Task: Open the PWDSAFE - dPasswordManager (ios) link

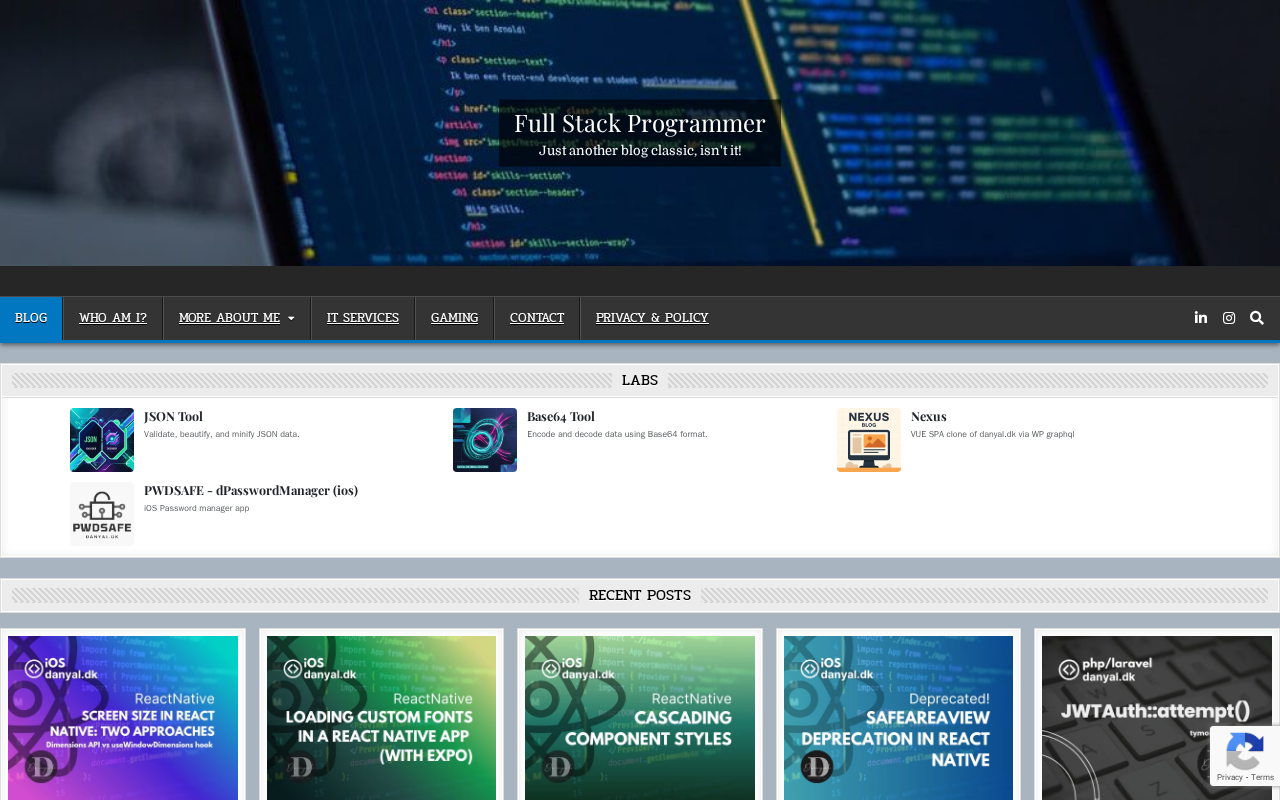Action: click(x=250, y=490)
